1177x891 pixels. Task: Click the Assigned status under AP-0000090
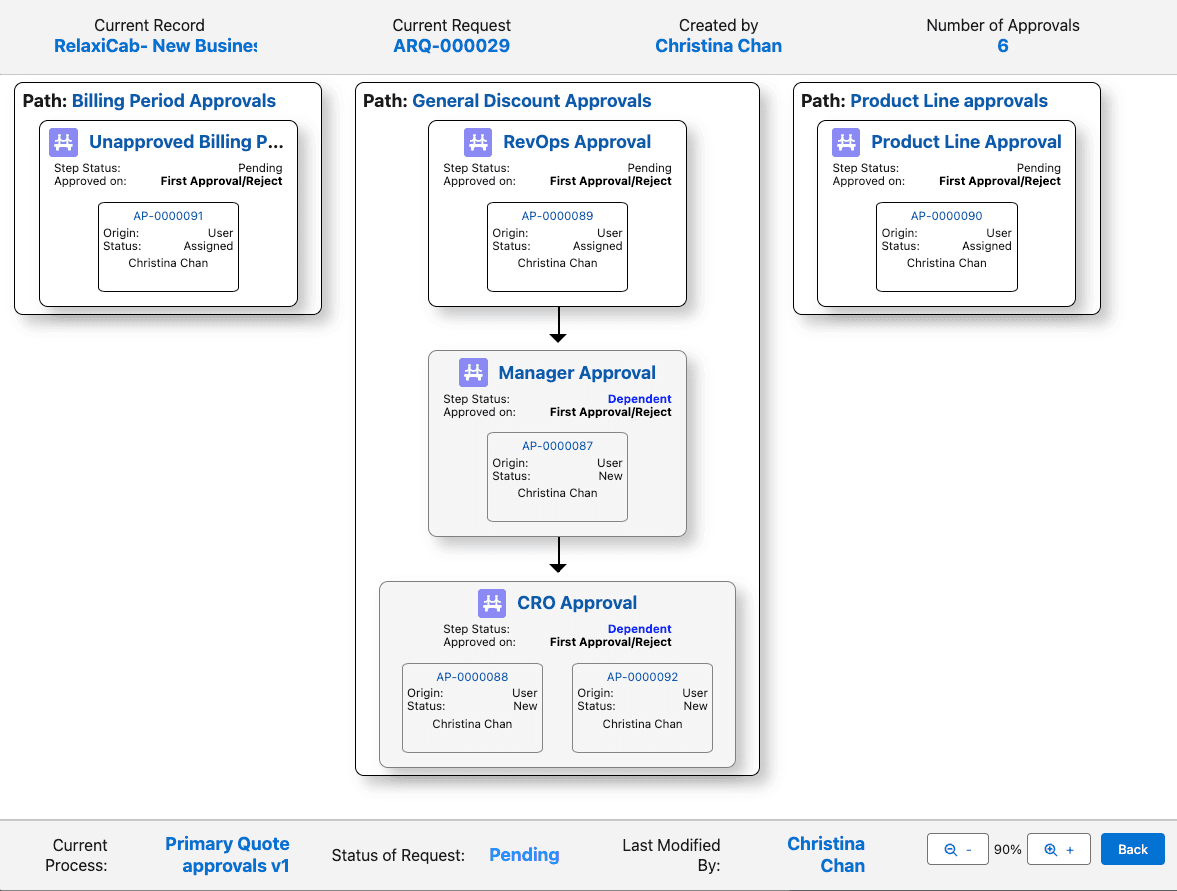pyautogui.click(x=986, y=246)
